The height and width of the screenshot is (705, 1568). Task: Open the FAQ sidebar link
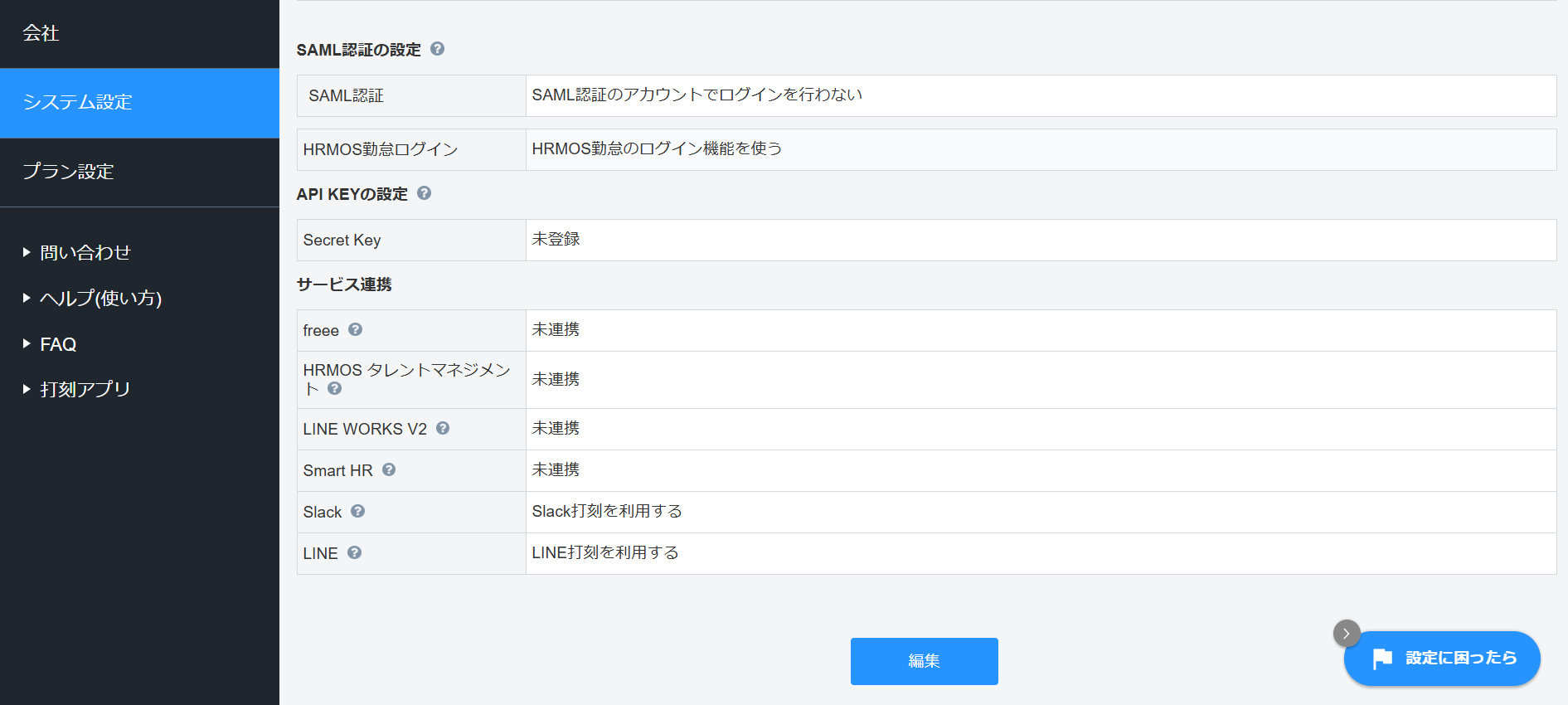click(58, 344)
